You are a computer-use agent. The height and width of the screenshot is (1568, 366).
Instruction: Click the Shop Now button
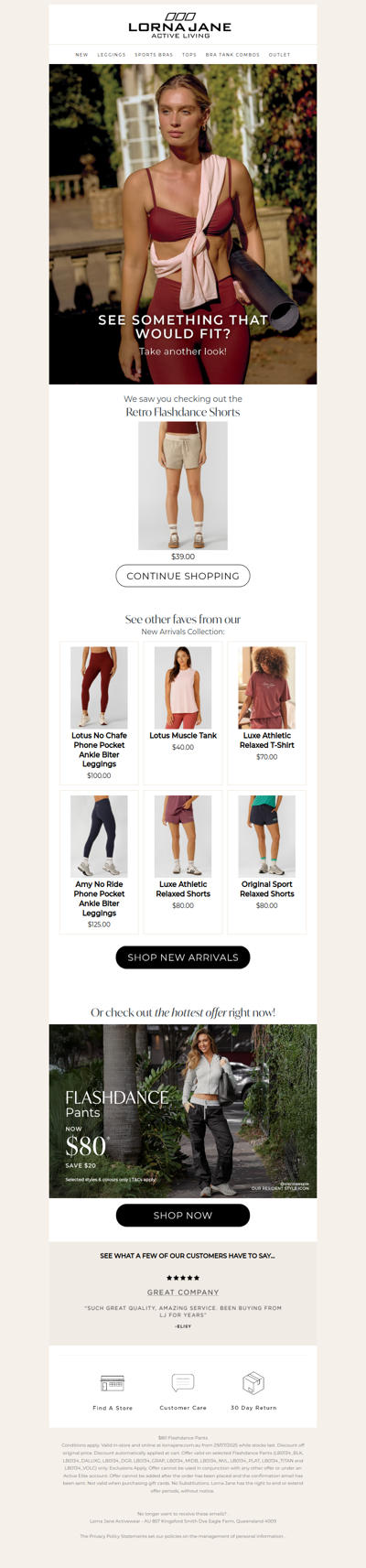[x=183, y=1216]
